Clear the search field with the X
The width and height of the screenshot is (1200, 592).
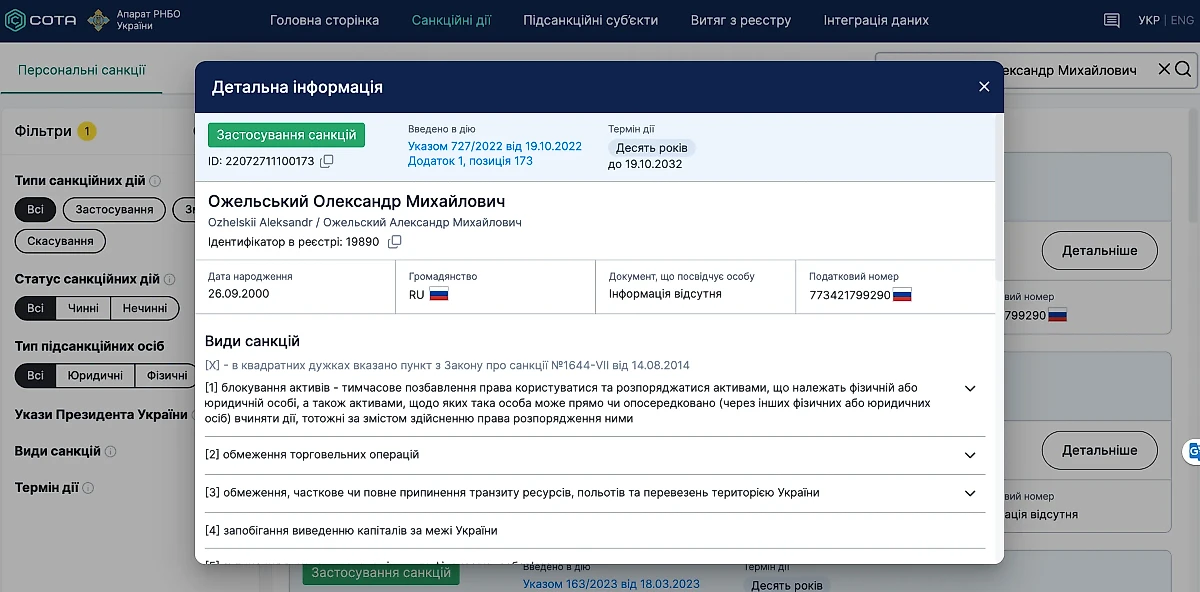click(1162, 69)
